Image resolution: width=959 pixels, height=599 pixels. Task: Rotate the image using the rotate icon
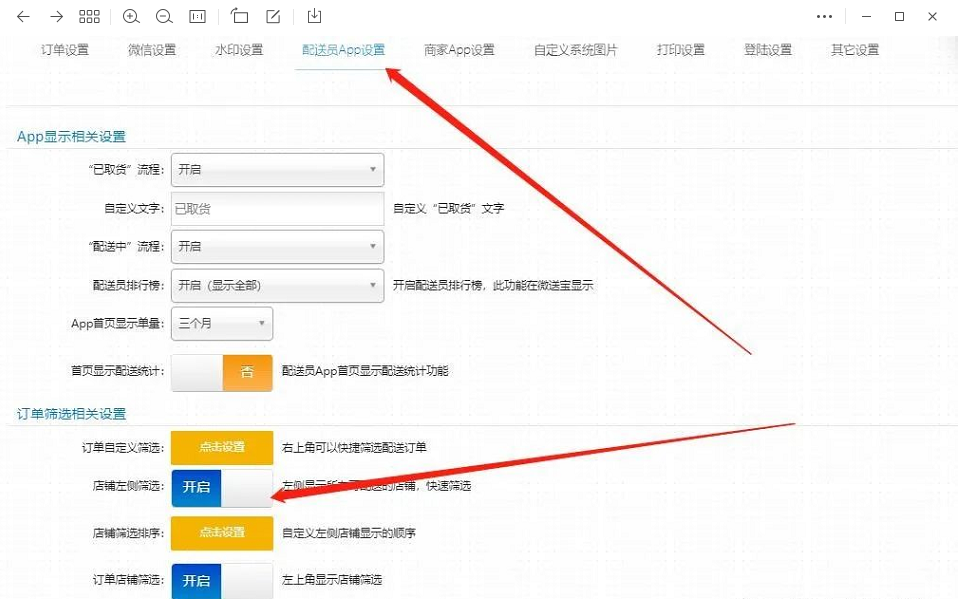(240, 17)
